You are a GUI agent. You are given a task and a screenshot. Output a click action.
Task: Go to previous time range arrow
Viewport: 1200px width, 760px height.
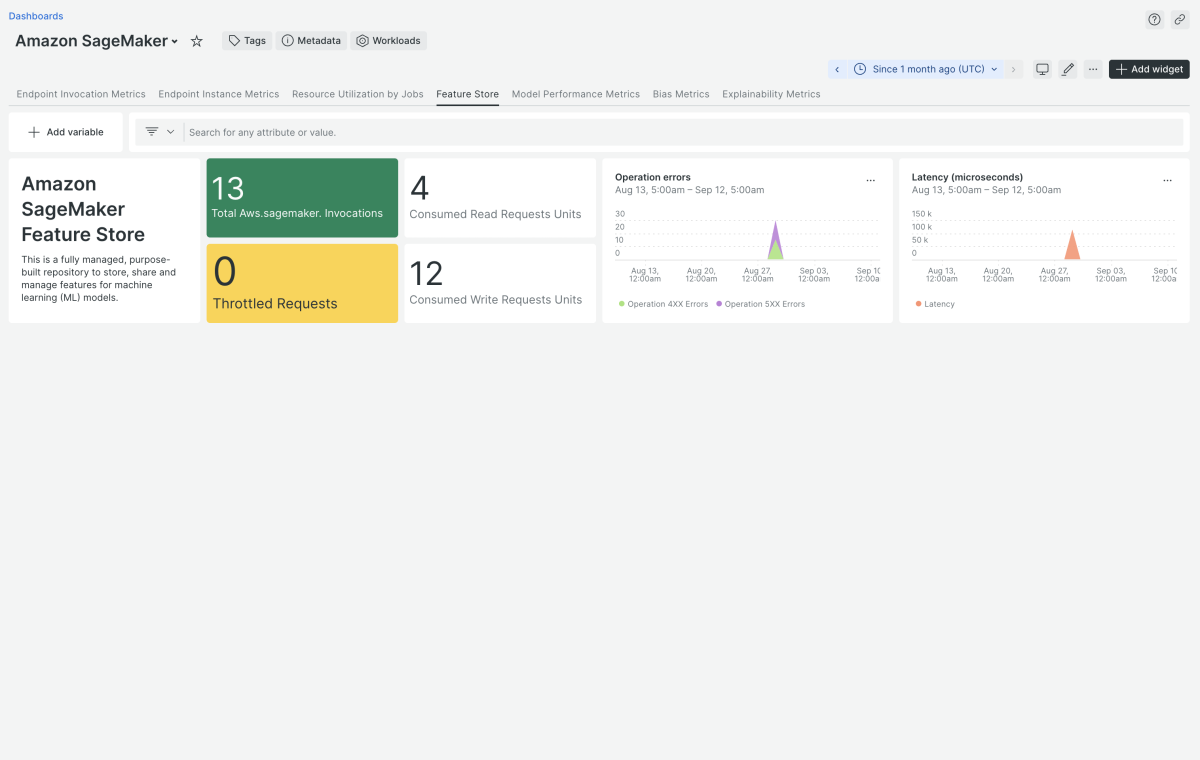(x=837, y=69)
